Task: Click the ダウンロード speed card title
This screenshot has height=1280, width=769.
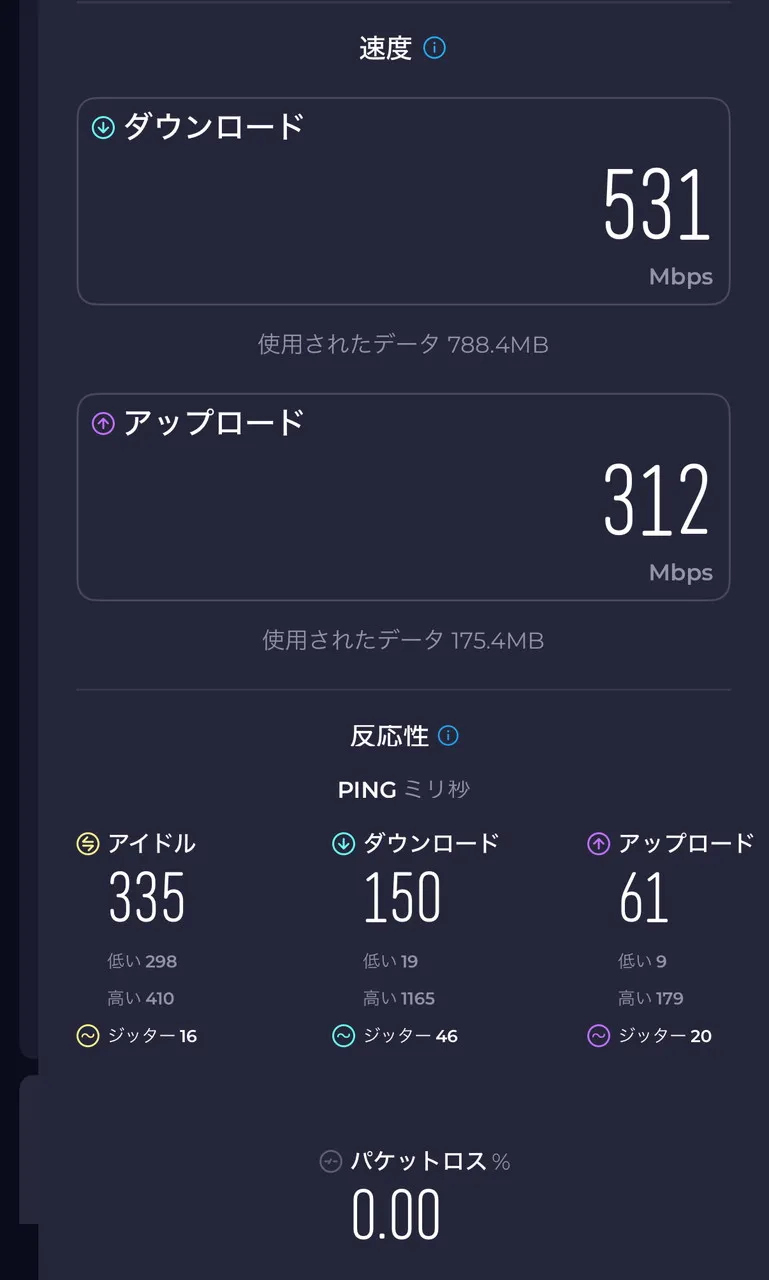Action: [213, 127]
